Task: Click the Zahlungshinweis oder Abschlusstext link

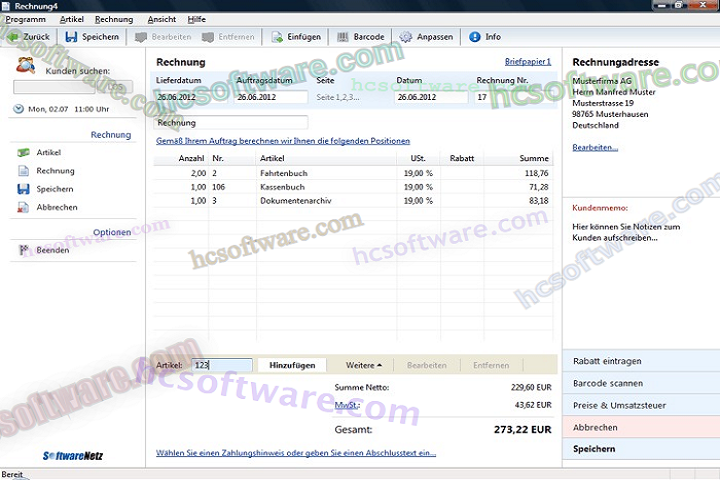Action: tap(296, 453)
